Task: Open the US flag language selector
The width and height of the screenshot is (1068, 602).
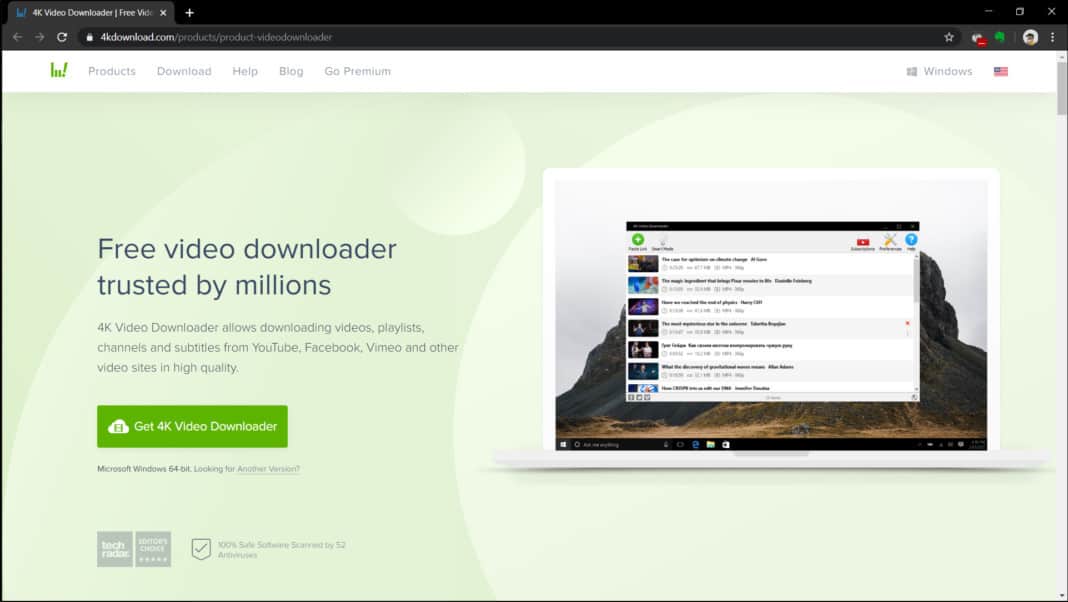Action: [1001, 72]
